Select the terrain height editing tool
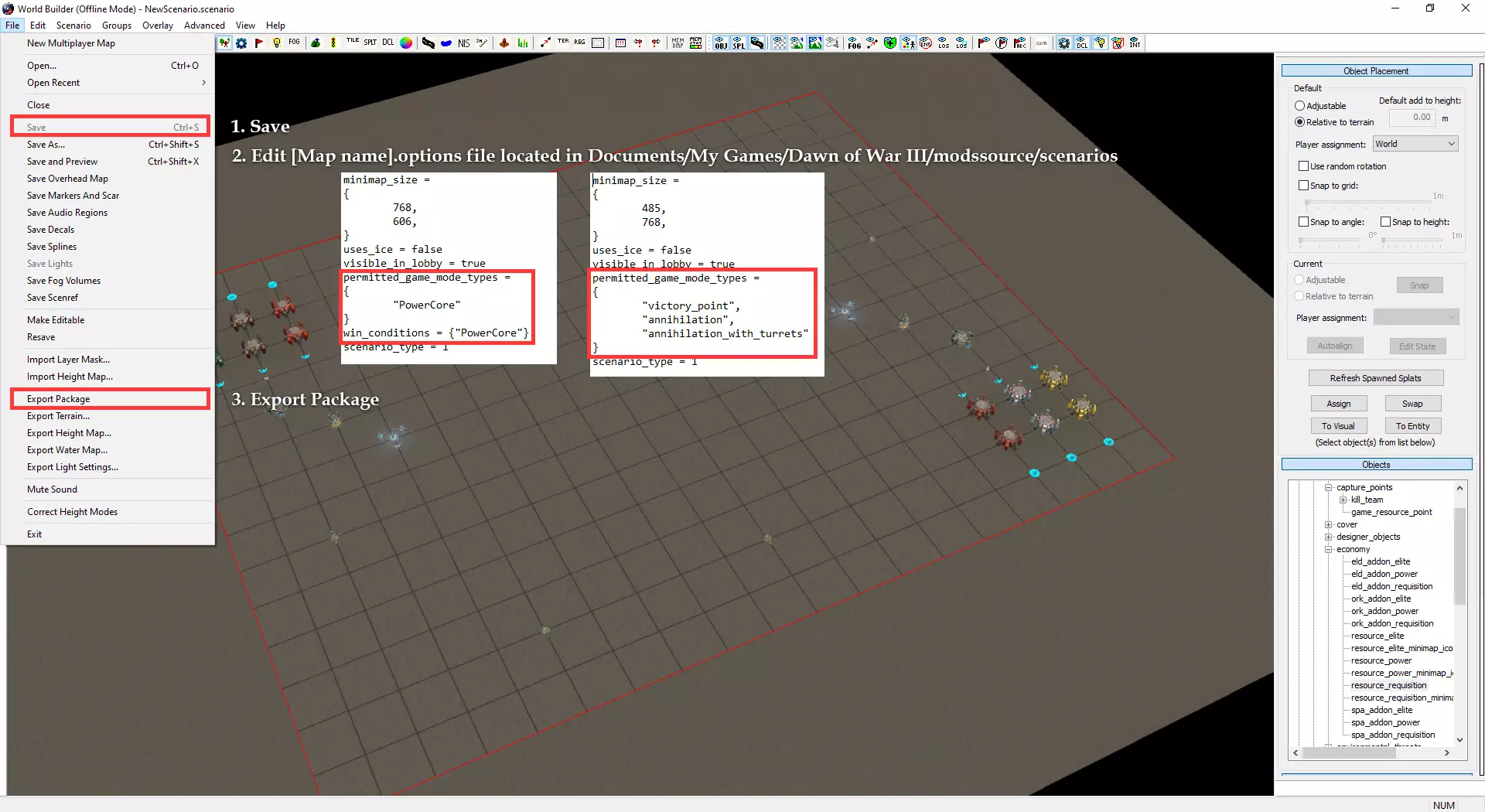 click(316, 43)
